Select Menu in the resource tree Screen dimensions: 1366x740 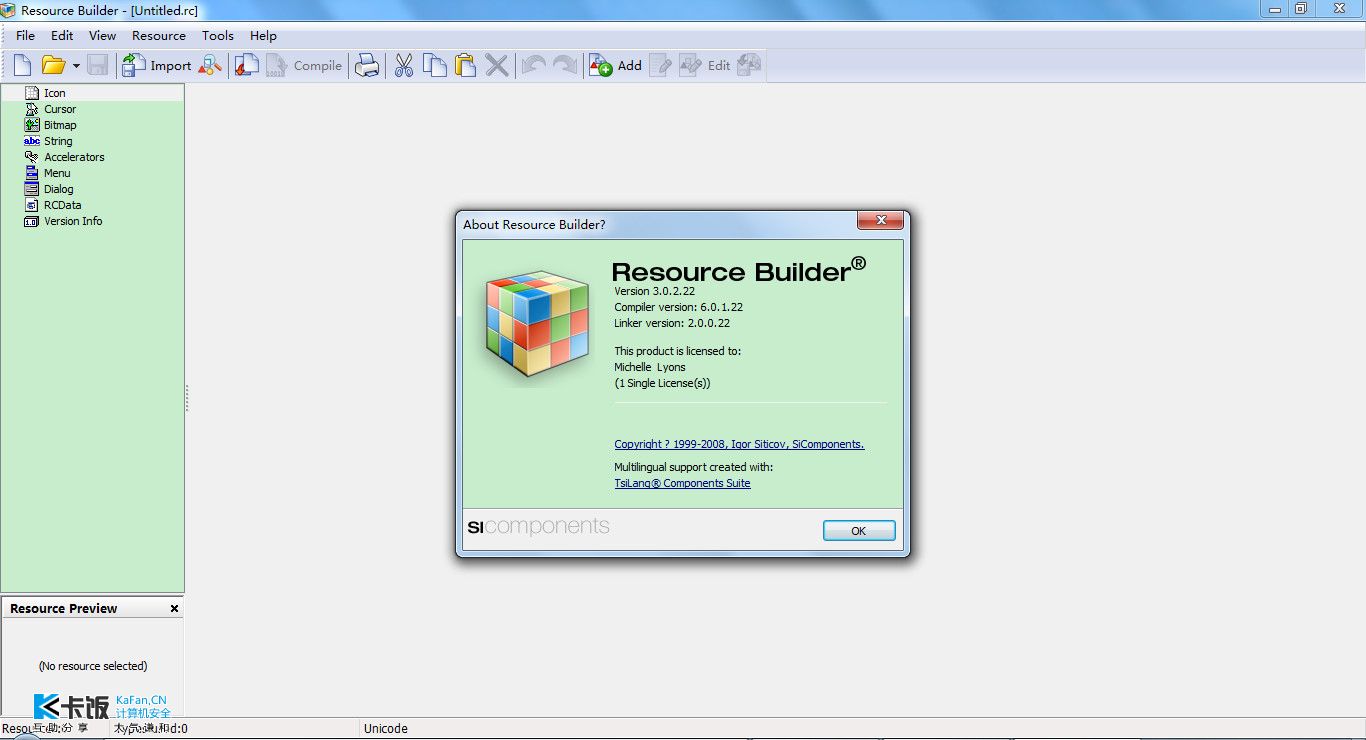[x=57, y=173]
